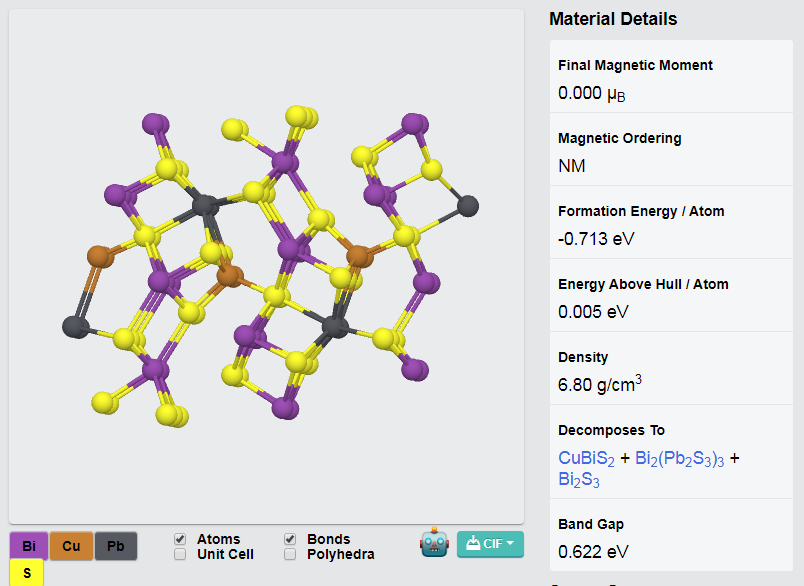Click the orange Cu element legend swatch
This screenshot has height=586, width=804.
(71, 545)
